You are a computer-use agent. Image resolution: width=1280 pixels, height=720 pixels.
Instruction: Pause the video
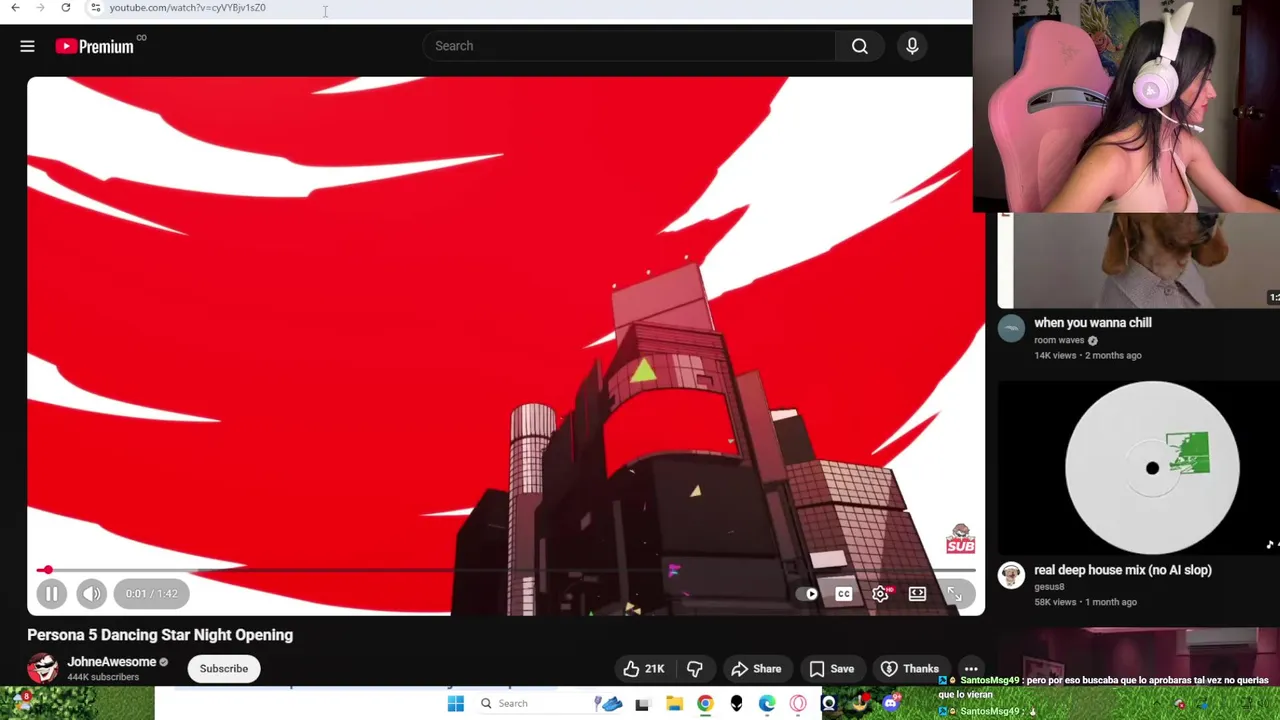coord(51,594)
